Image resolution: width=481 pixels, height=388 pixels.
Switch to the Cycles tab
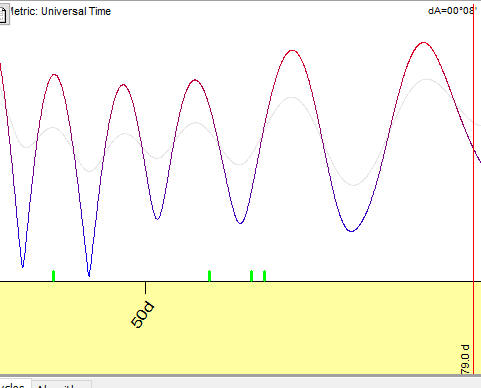pos(13,384)
